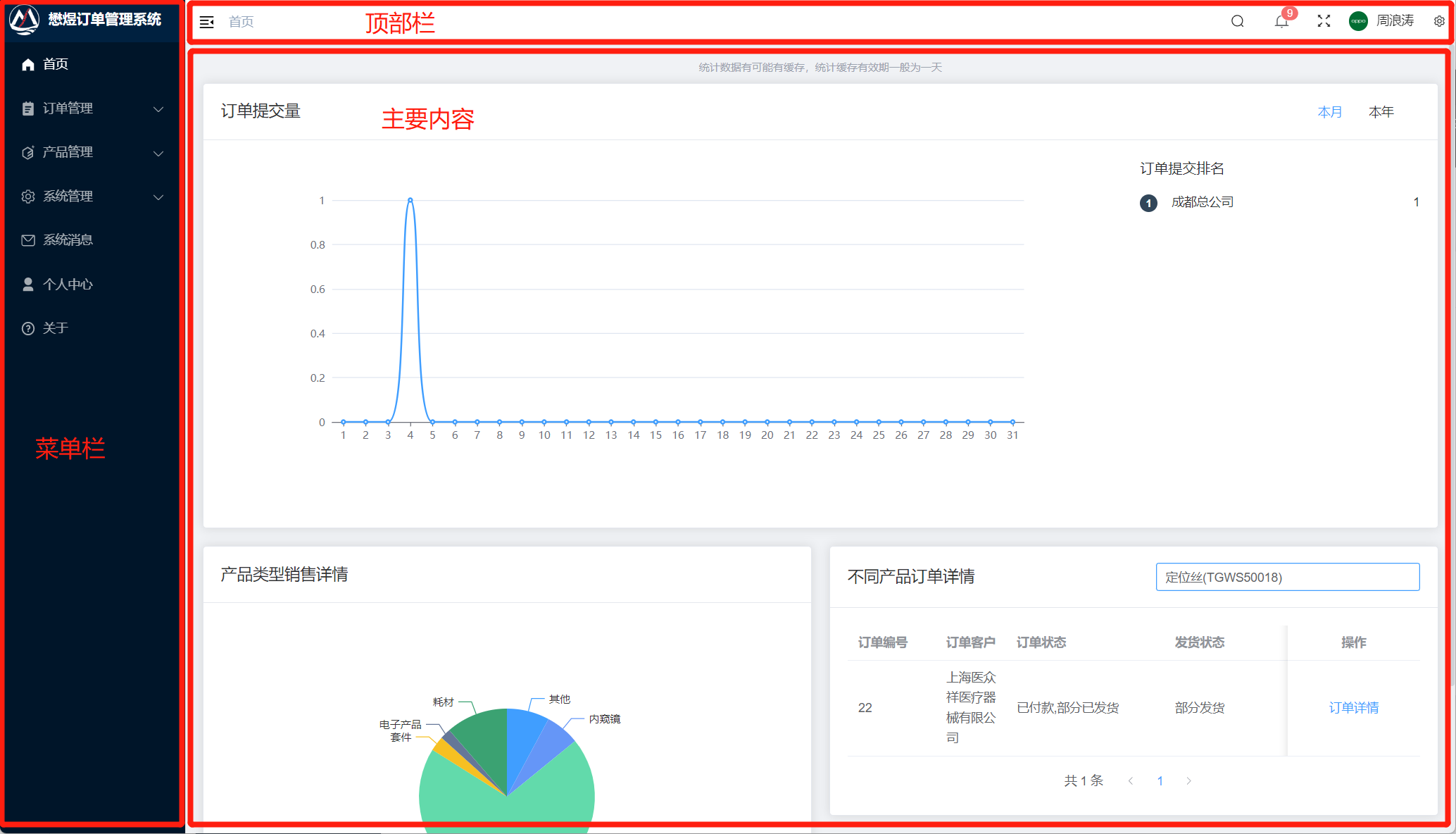The image size is (1456, 834).
Task: Click the rank 1 badge
Action: pyautogui.click(x=1148, y=203)
